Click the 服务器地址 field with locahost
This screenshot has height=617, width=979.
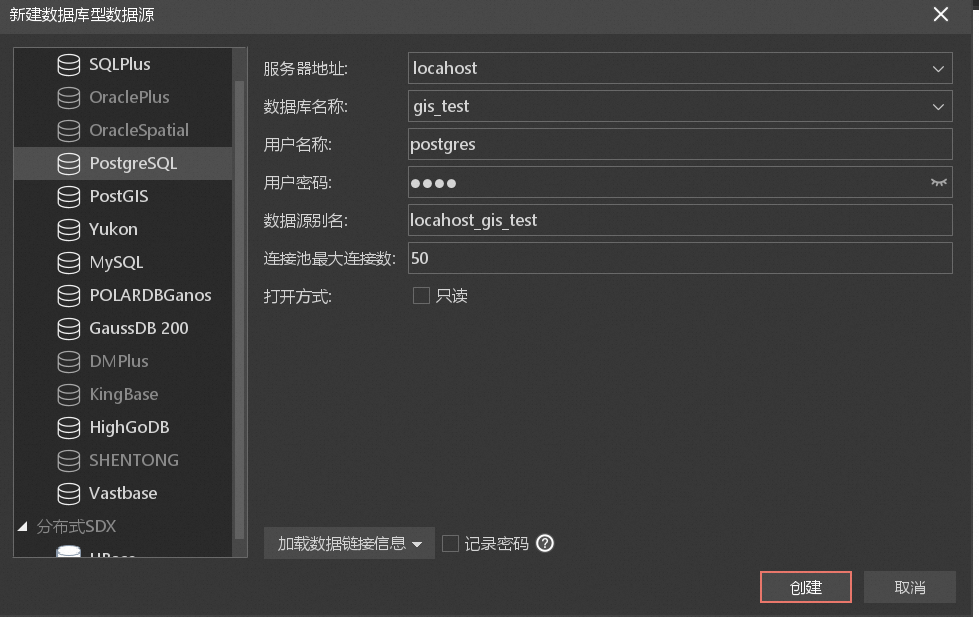tap(680, 68)
